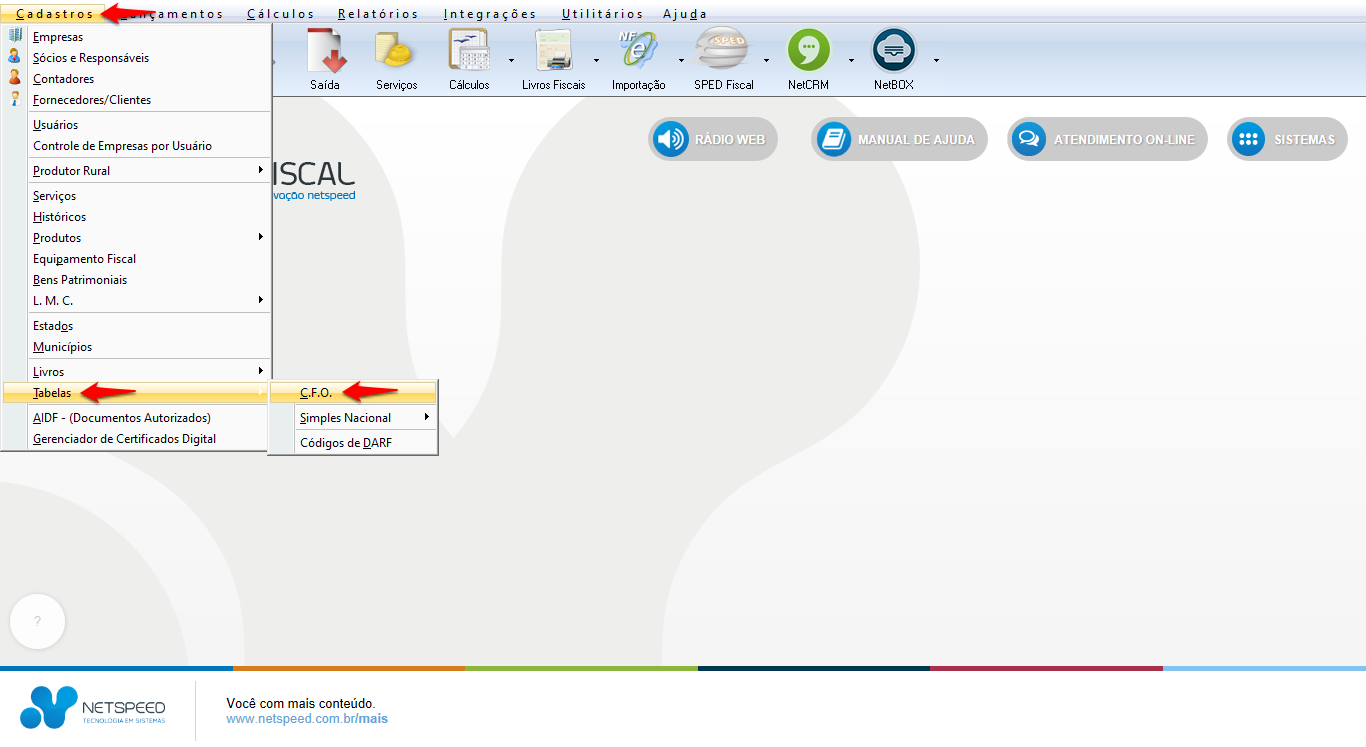The image size is (1366, 747).
Task: Start Atendimento On-line chat
Action: pos(1107,140)
